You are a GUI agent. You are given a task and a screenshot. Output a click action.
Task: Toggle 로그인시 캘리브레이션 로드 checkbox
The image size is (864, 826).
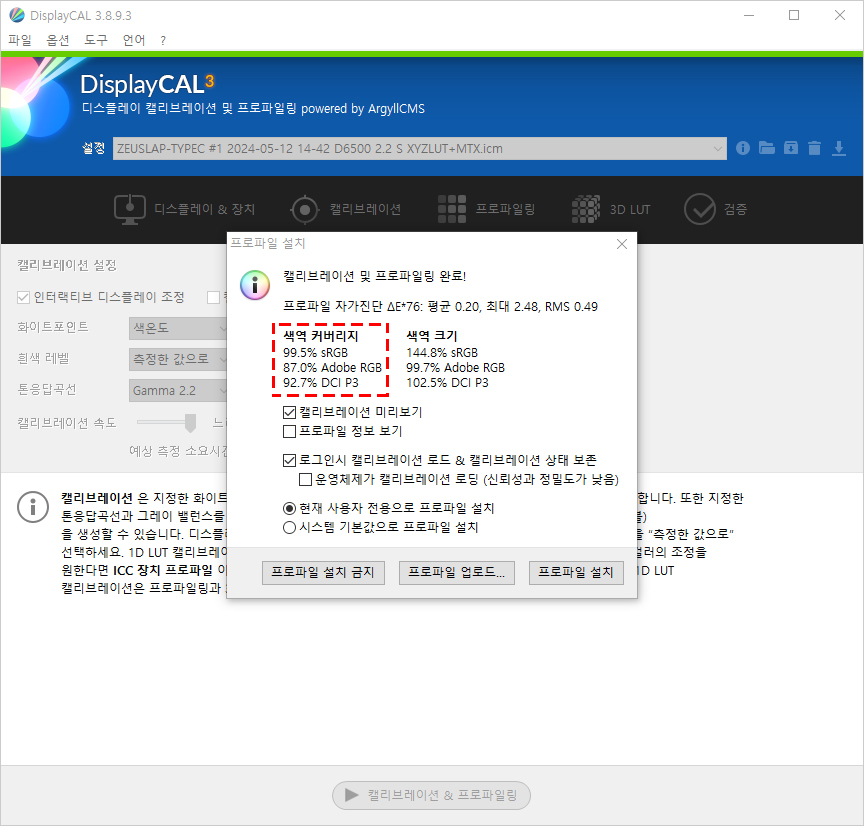coord(289,460)
